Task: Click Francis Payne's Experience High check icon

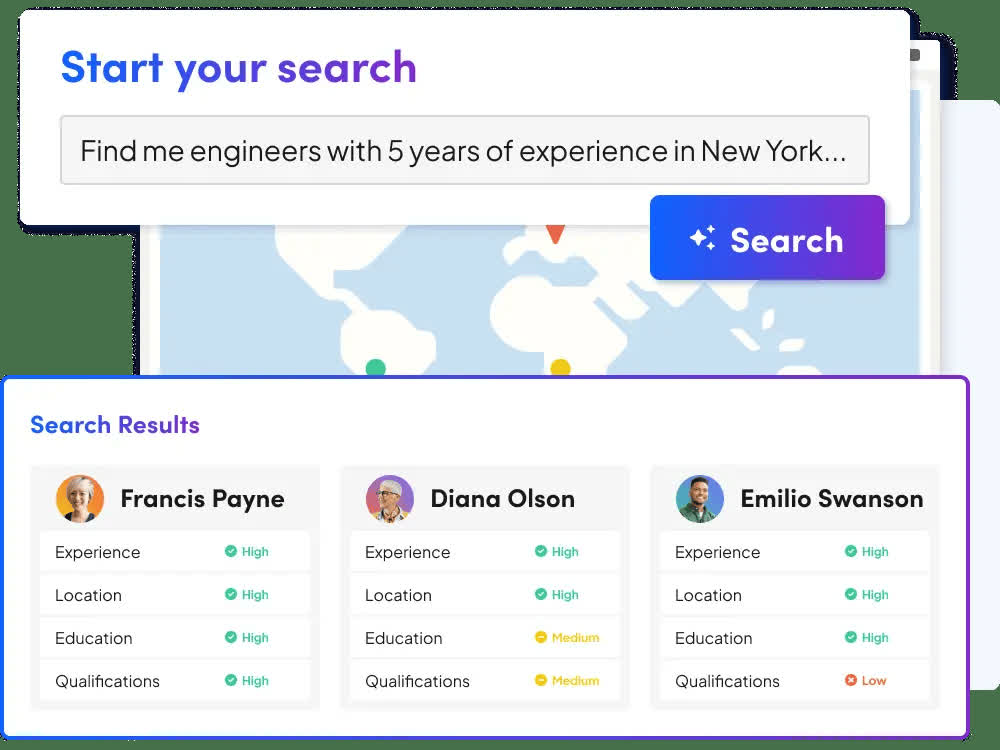Action: coord(231,551)
